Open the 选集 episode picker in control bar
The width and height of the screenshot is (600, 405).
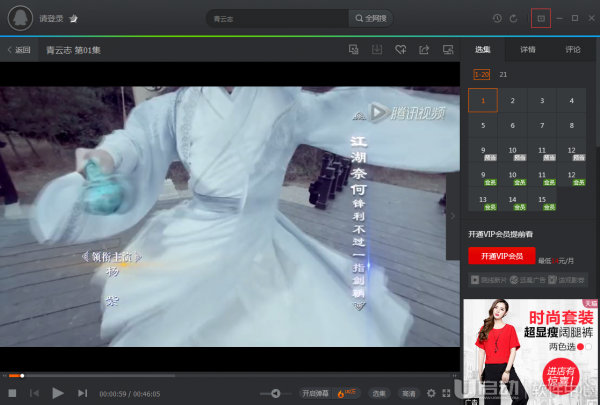(x=379, y=393)
